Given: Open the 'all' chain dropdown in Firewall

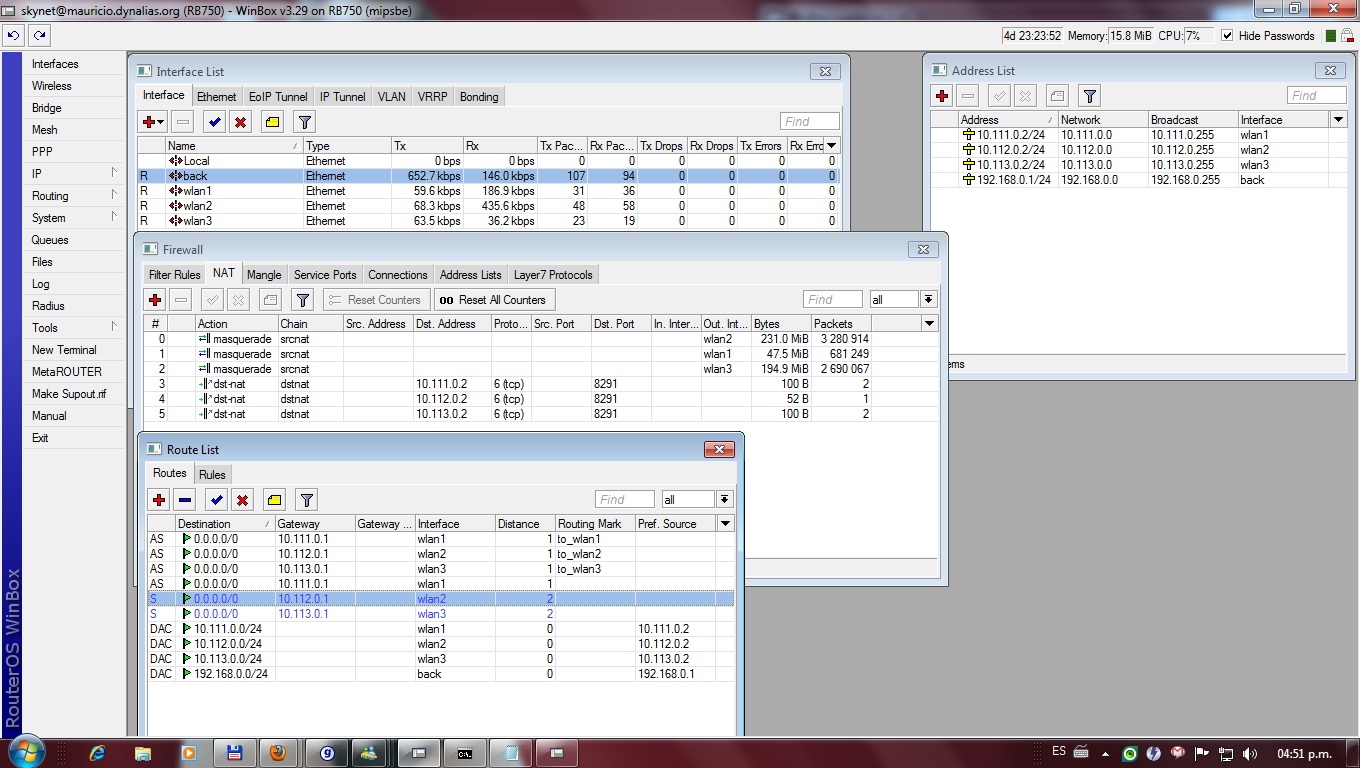Looking at the screenshot, I should tap(928, 300).
